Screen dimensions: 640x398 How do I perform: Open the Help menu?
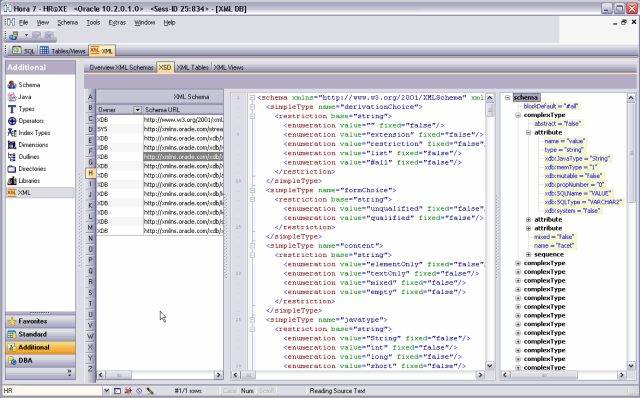[x=169, y=22]
